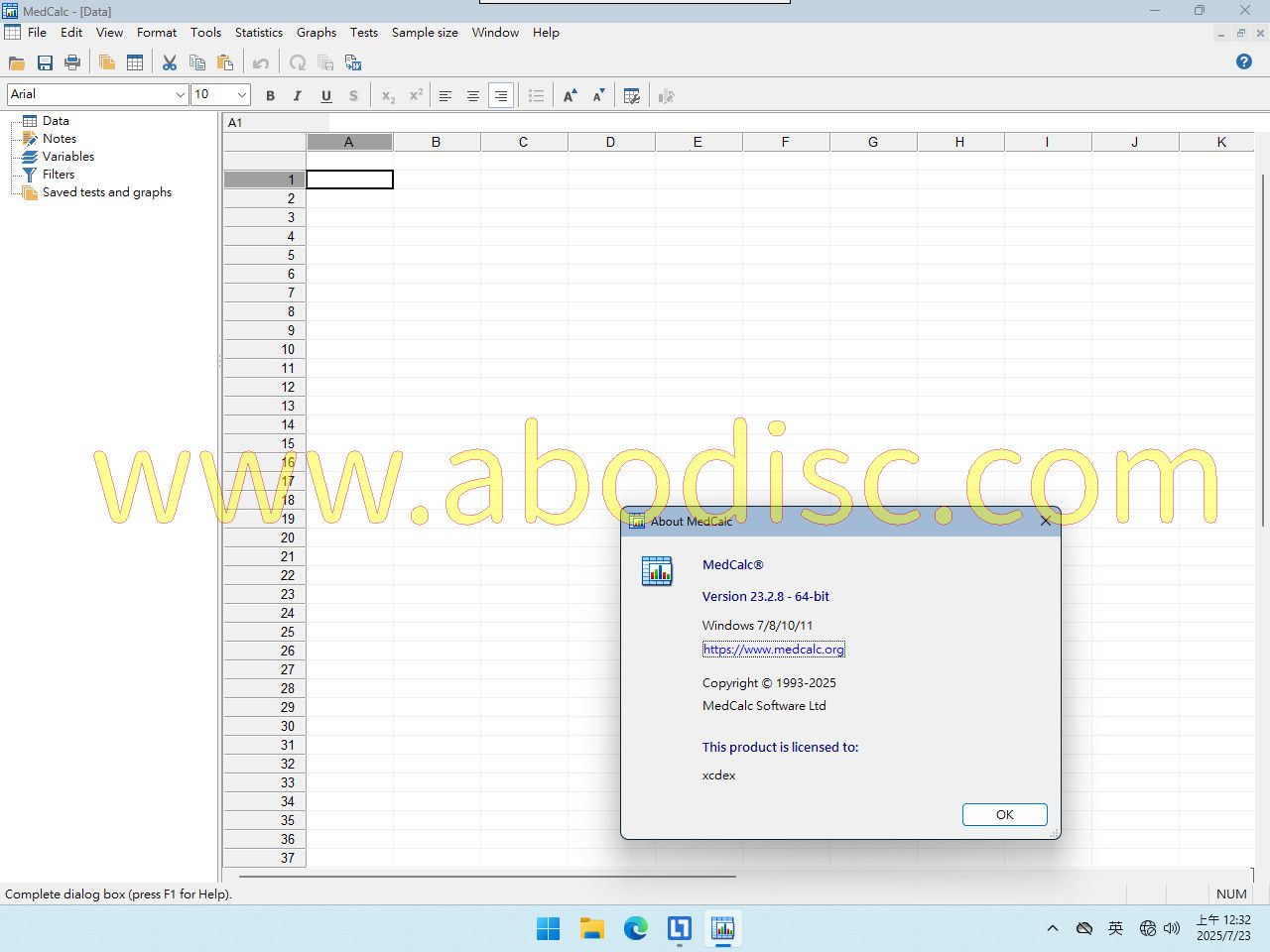Click the MedCalc taskbar icon
Viewport: 1270px width, 952px height.
pos(723,928)
